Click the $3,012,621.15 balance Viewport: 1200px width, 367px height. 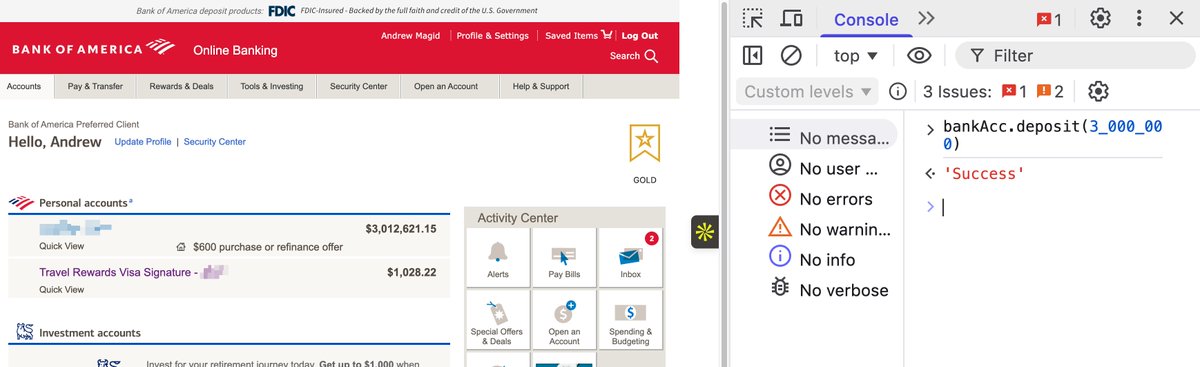point(401,229)
